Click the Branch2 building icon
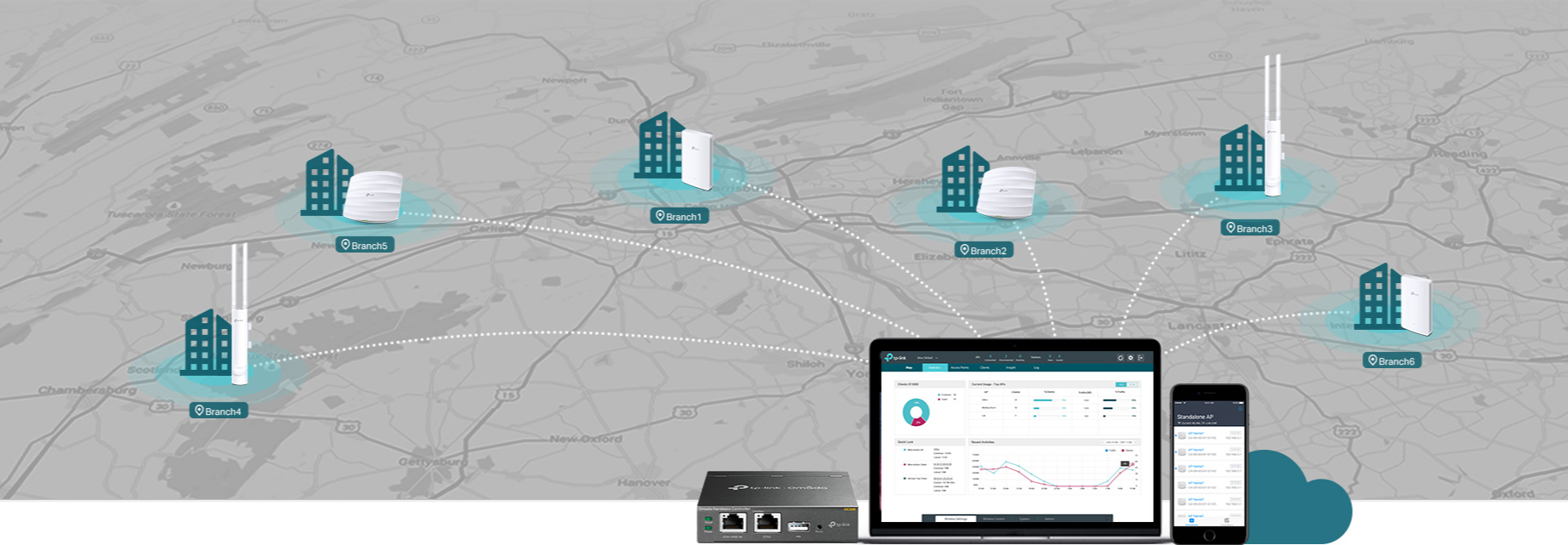 click(963, 179)
